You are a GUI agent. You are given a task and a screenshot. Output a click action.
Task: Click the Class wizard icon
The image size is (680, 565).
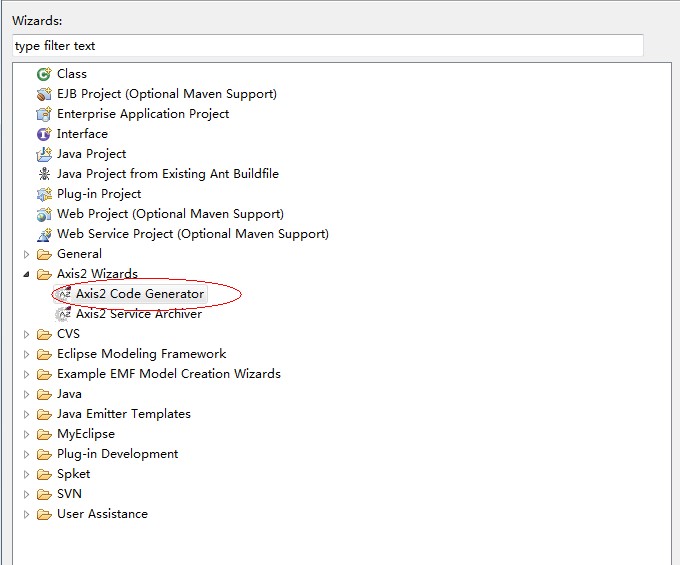pyautogui.click(x=44, y=74)
